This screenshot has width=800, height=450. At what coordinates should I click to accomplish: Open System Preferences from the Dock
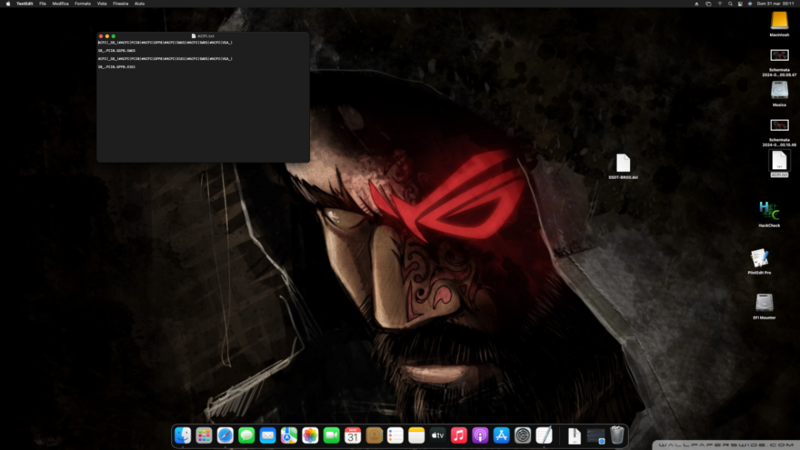[523, 436]
